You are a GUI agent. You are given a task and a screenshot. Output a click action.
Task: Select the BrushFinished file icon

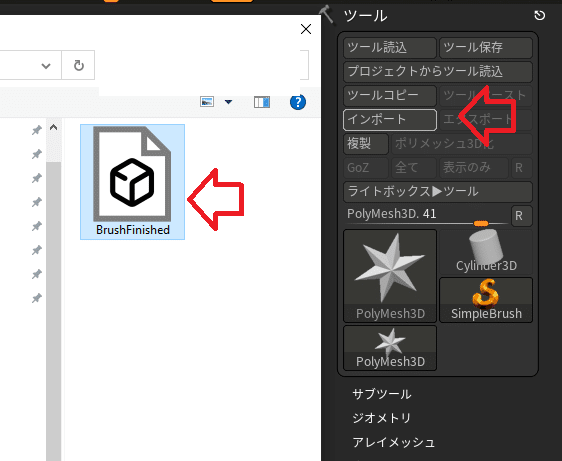tap(132, 181)
